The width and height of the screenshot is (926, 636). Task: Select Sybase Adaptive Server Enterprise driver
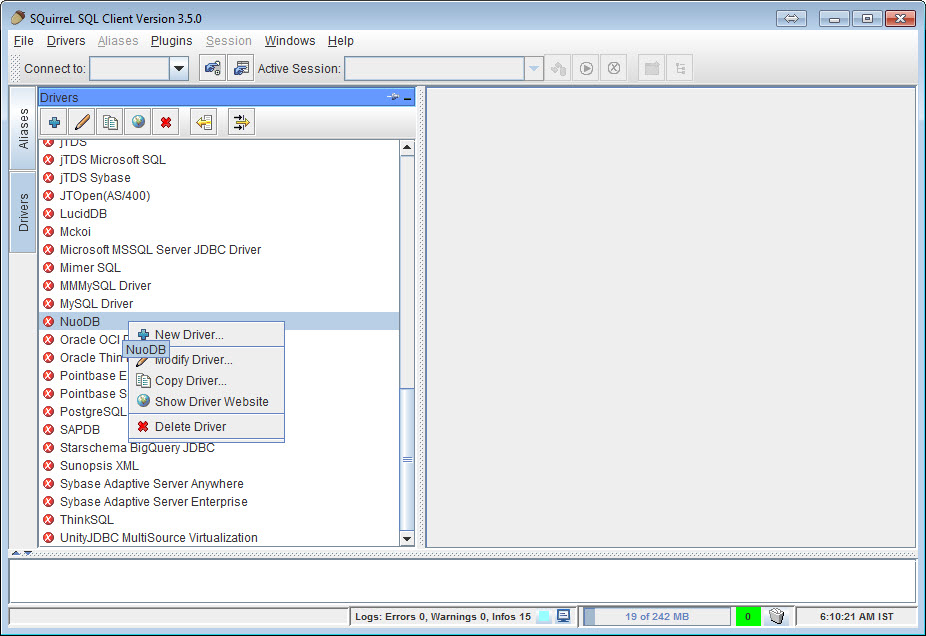pyautogui.click(x=219, y=501)
